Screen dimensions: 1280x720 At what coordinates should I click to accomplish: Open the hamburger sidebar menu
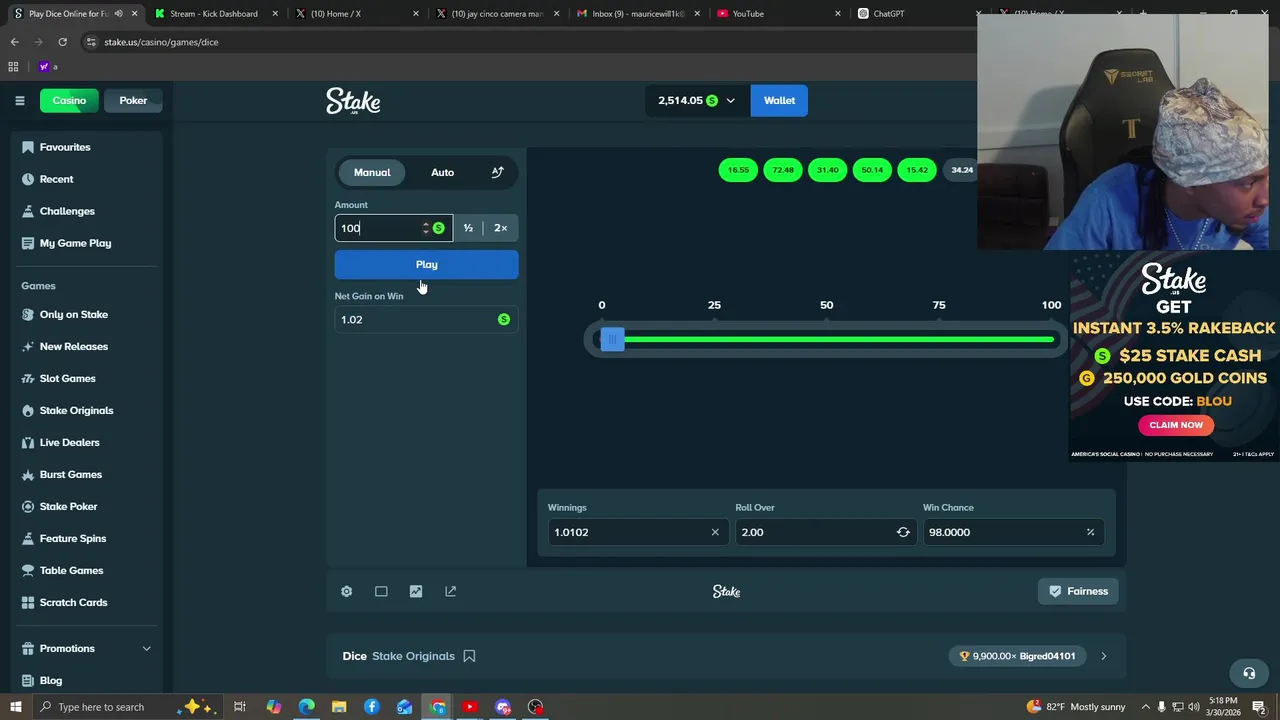19,100
